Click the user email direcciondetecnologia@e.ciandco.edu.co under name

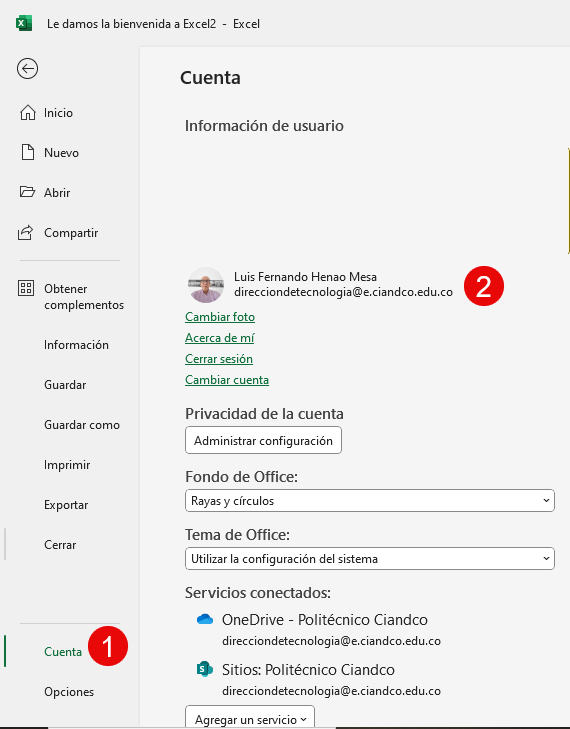[x=343, y=292]
